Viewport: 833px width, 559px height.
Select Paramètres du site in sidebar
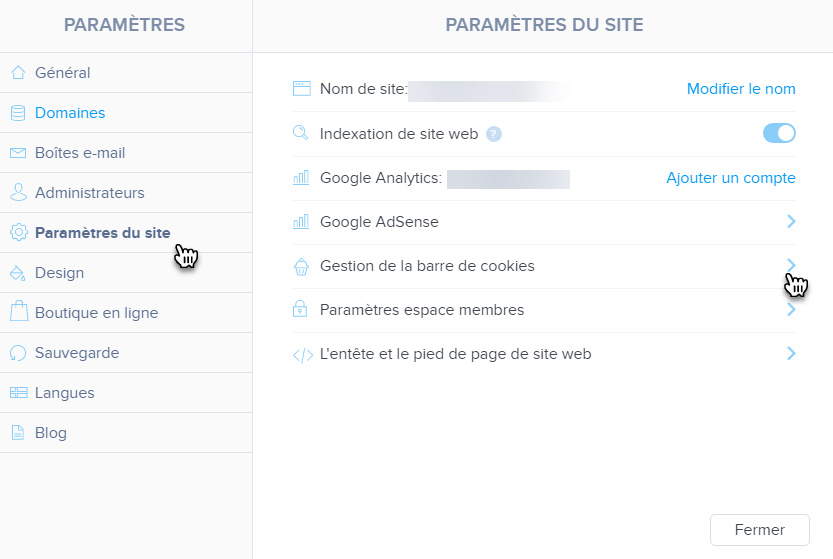pyautogui.click(x=102, y=233)
